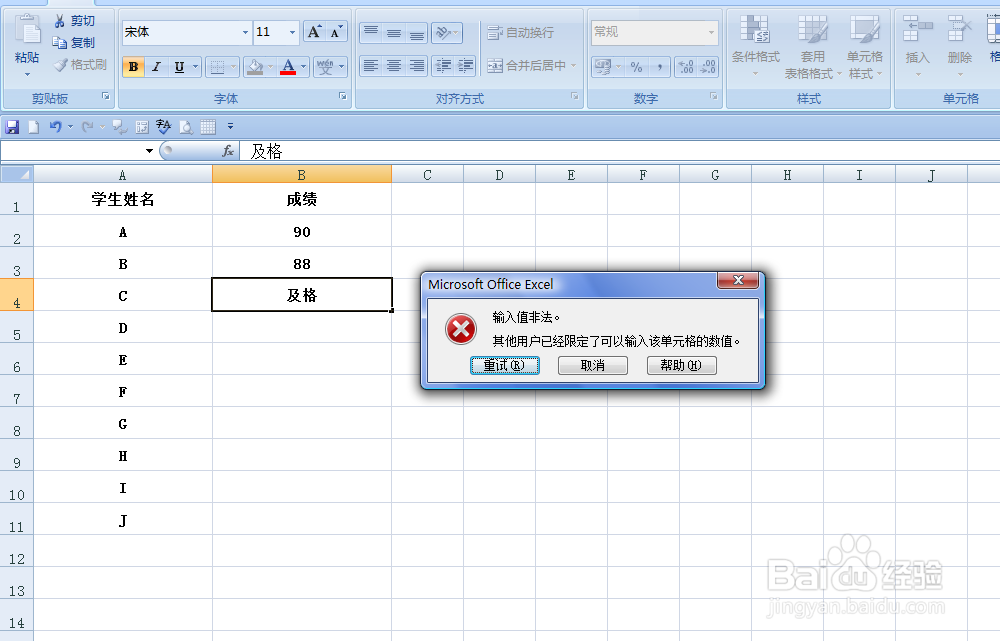
Task: Expand the font color dropdown arrow
Action: coord(303,67)
